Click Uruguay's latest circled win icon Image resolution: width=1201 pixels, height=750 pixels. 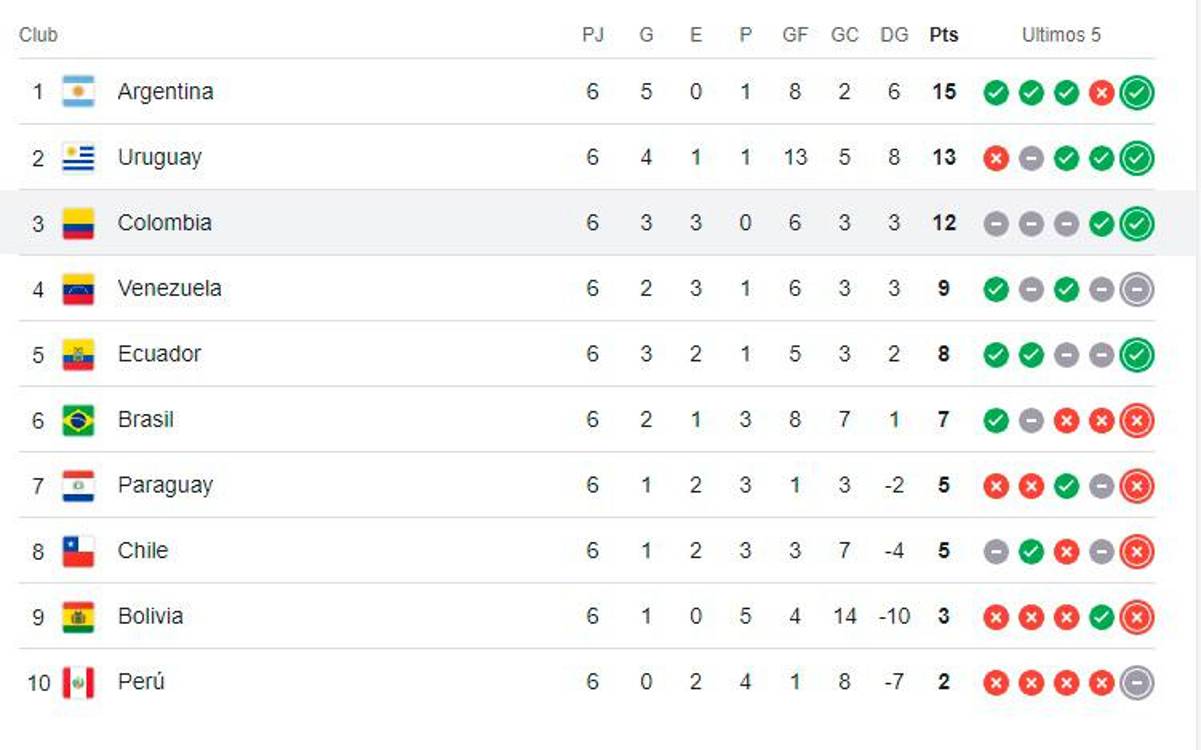tap(1137, 158)
